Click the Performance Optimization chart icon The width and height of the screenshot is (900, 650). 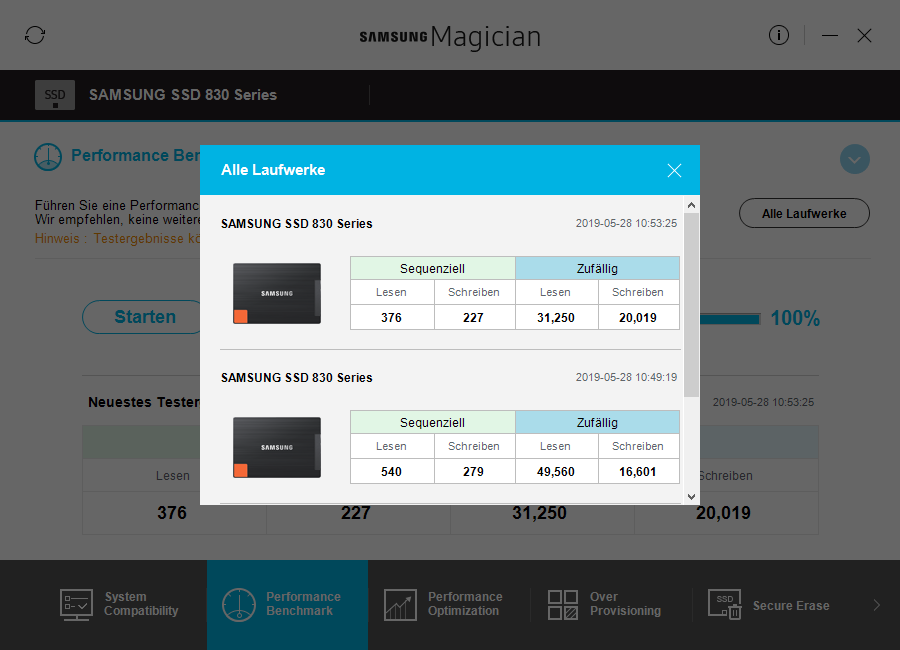coord(400,605)
